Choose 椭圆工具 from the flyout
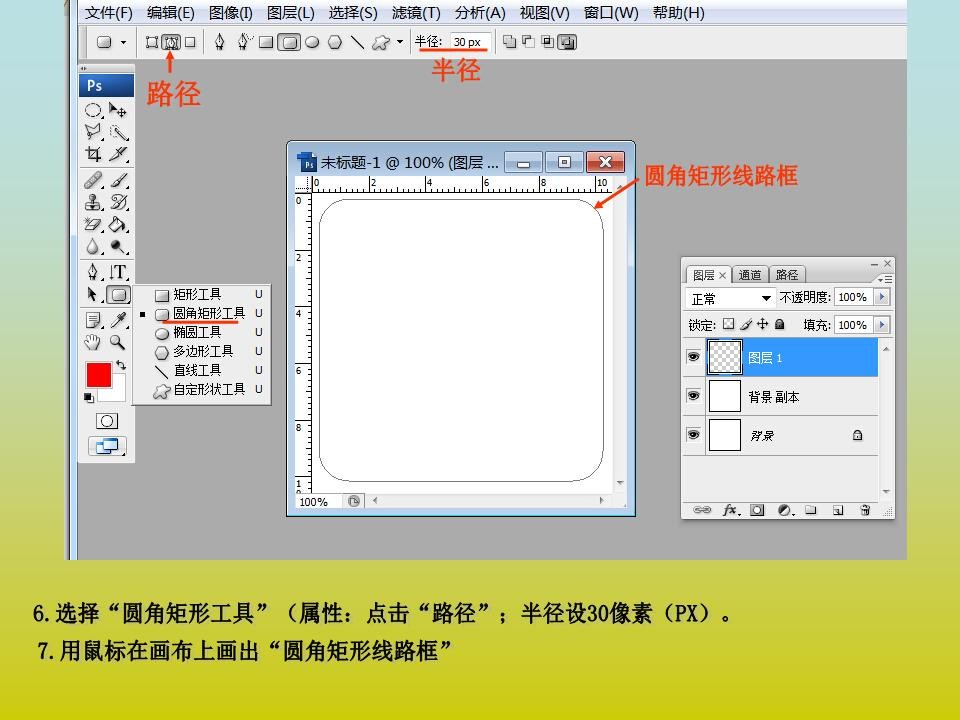 click(x=196, y=333)
